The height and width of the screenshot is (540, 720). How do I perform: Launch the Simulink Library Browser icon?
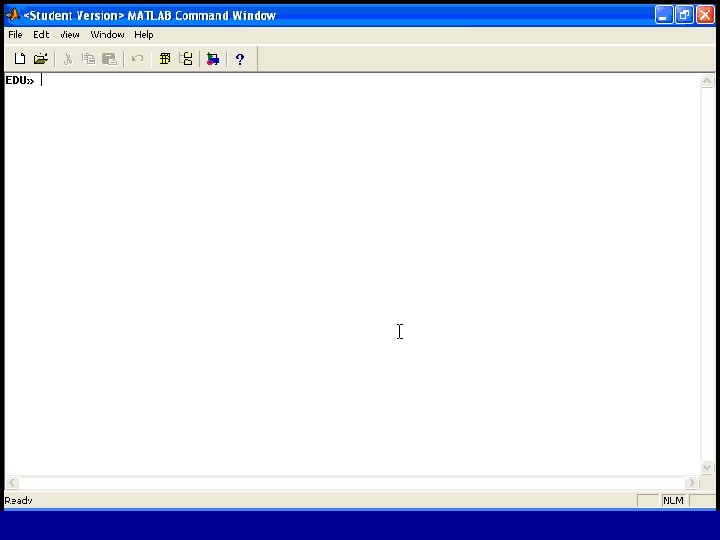(x=213, y=59)
